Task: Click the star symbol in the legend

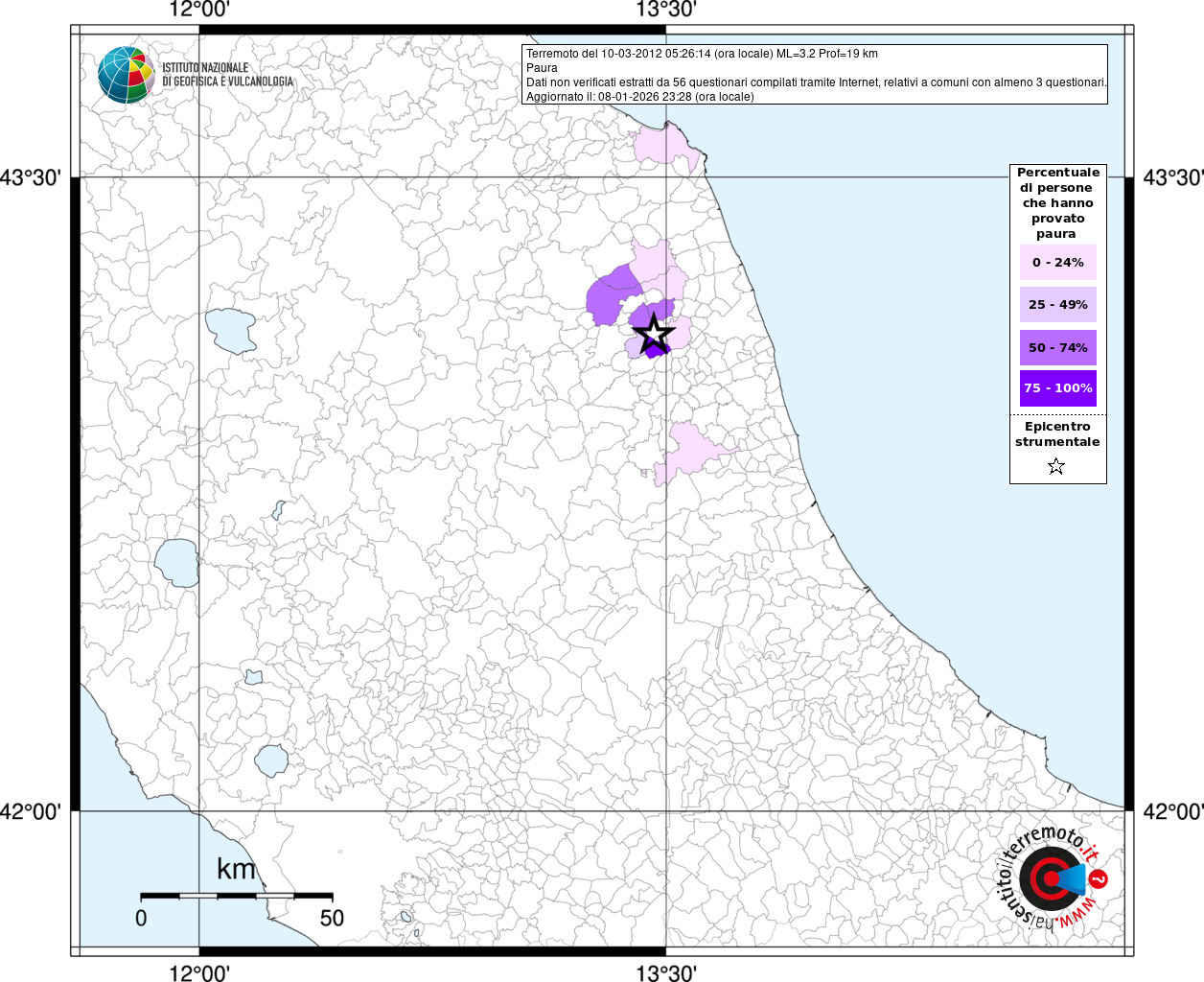Action: point(1056,467)
